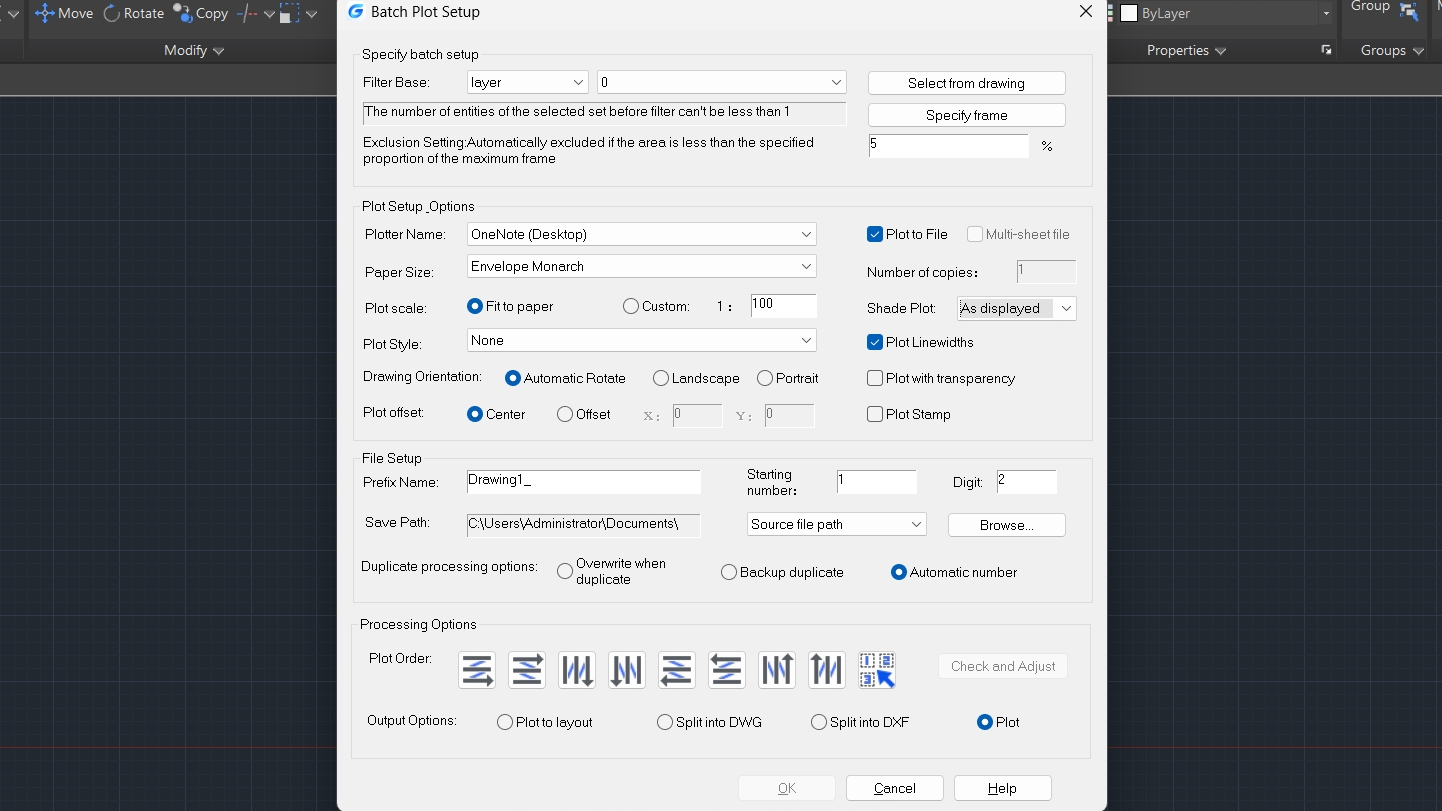This screenshot has height=811, width=1442.
Task: Click the Copy tool in the Modify panel
Action: [201, 13]
